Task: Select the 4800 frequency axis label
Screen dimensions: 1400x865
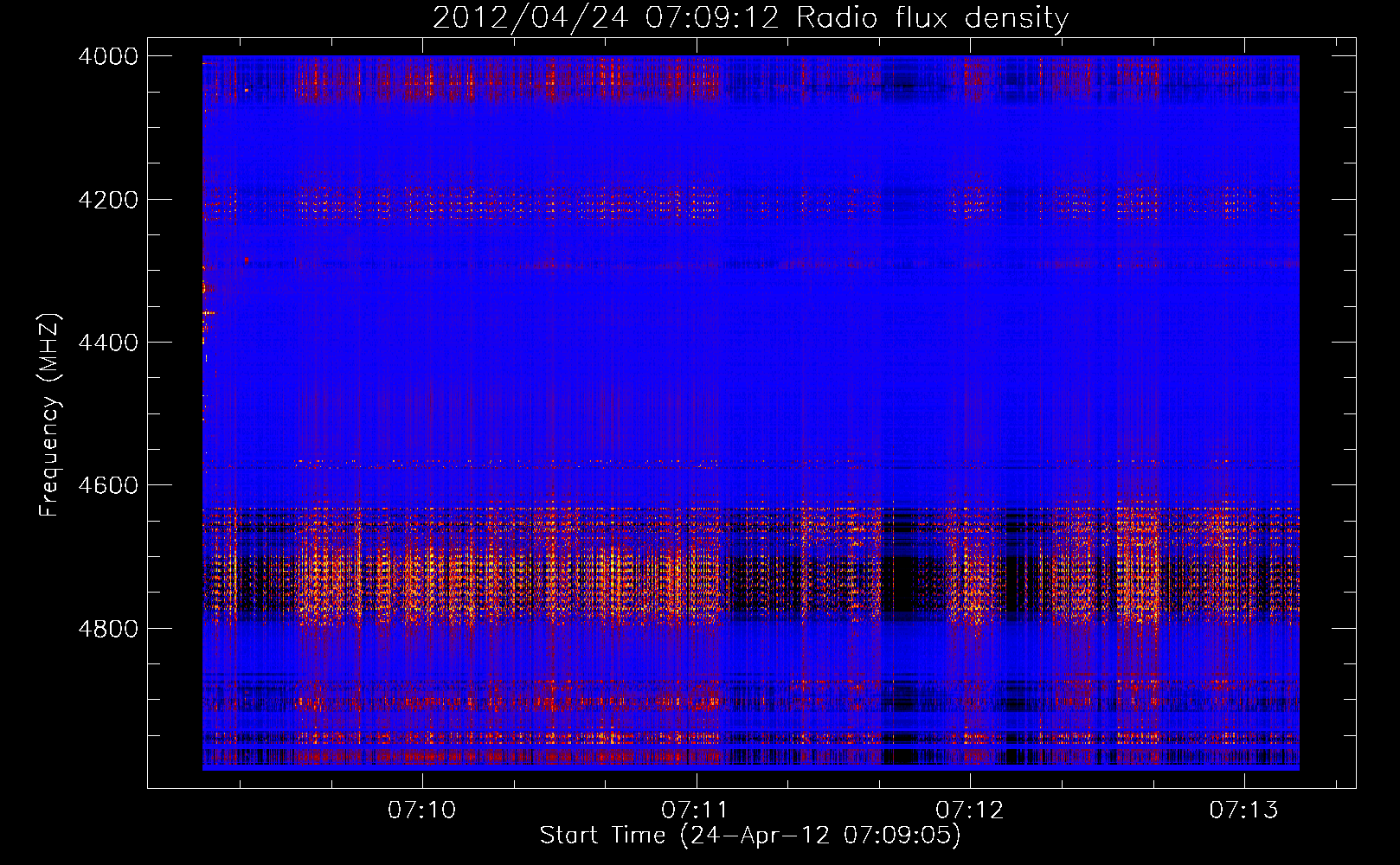Action: click(108, 629)
